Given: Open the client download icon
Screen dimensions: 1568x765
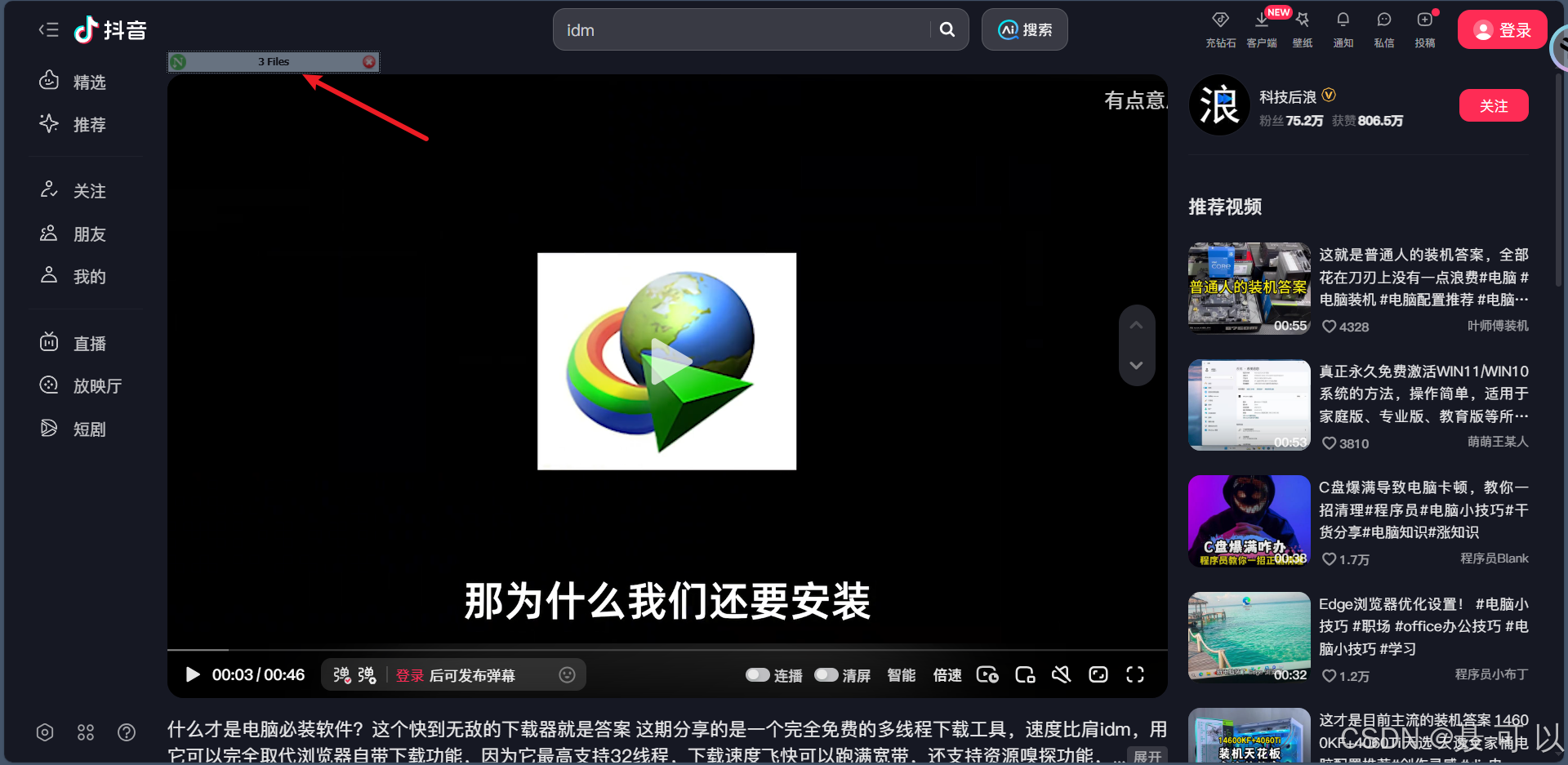Looking at the screenshot, I should point(1262,29).
